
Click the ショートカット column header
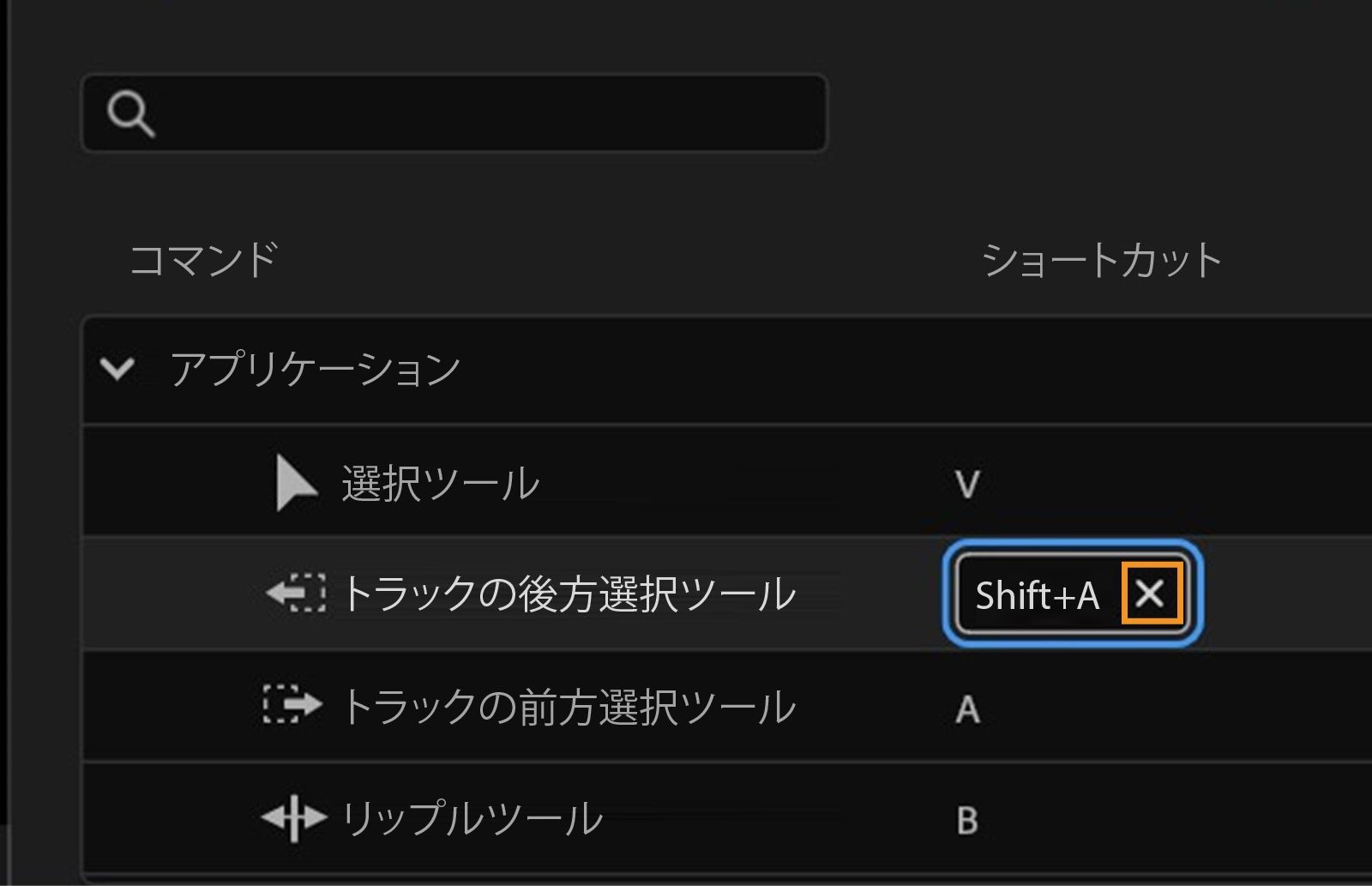[1102, 256]
